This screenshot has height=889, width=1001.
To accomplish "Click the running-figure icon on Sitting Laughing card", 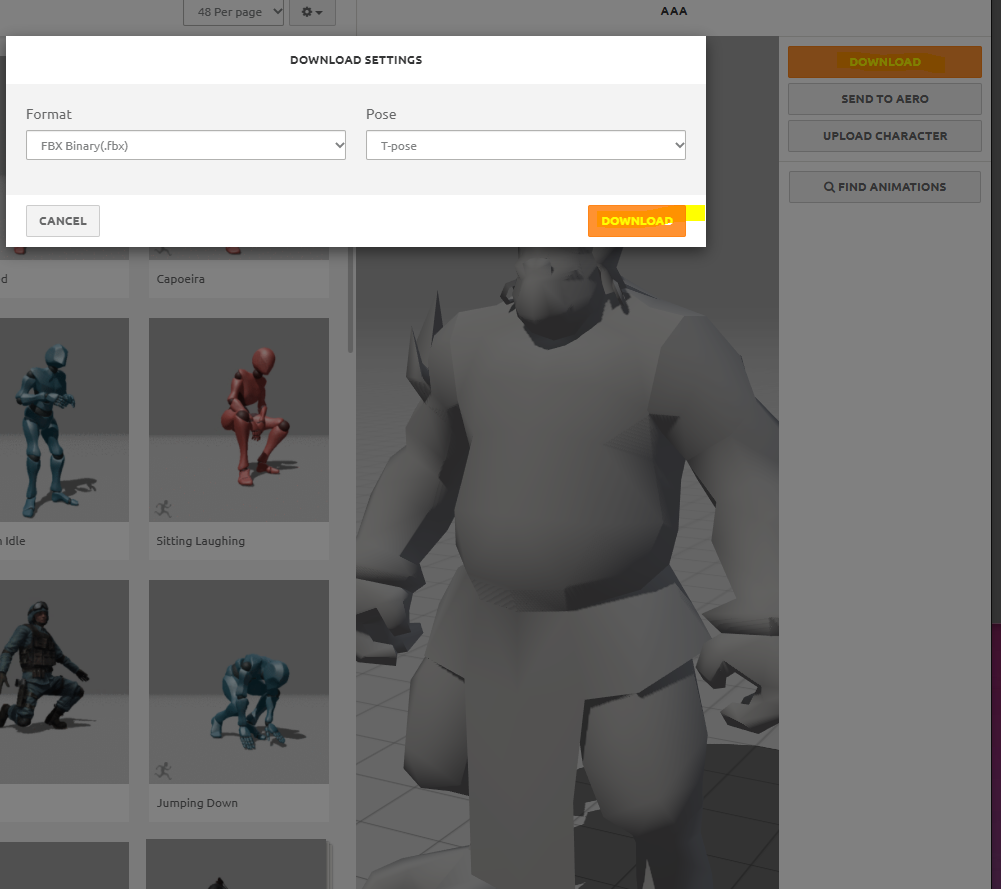I will pos(163,509).
